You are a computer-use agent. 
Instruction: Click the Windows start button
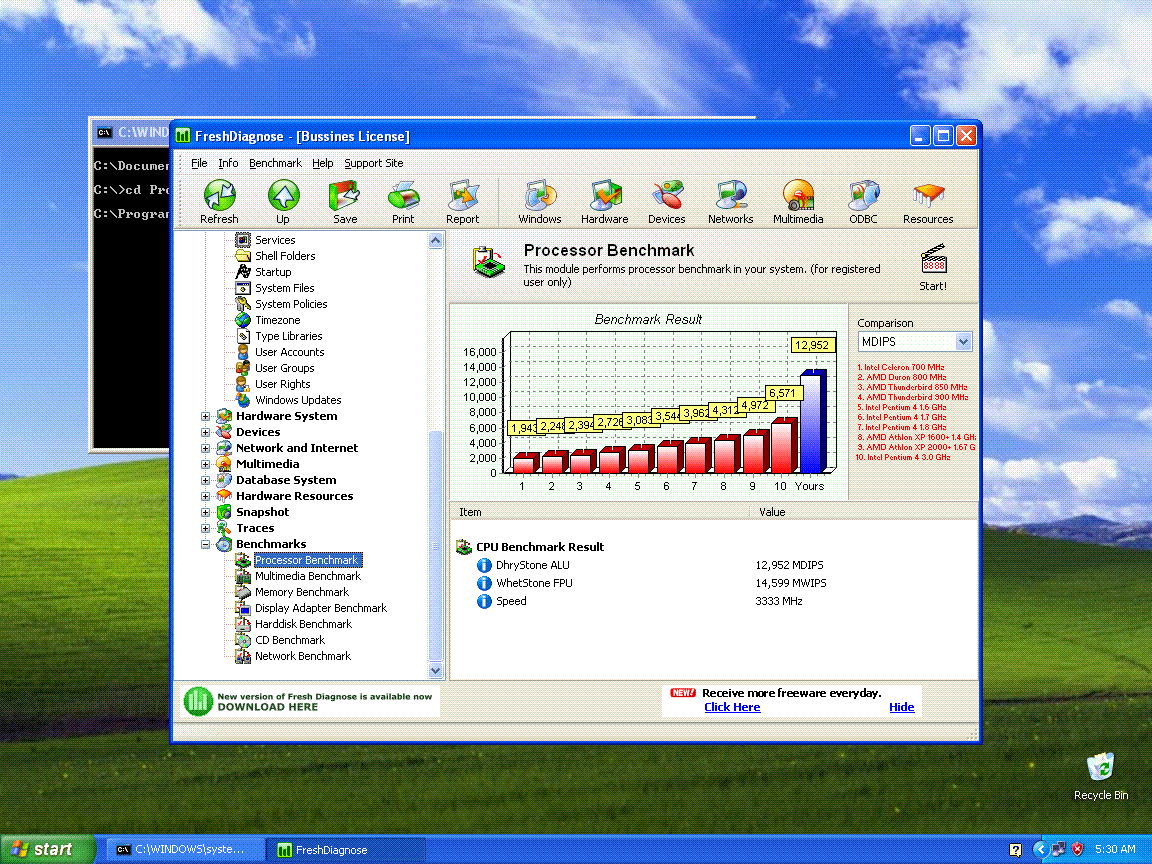[x=47, y=849]
